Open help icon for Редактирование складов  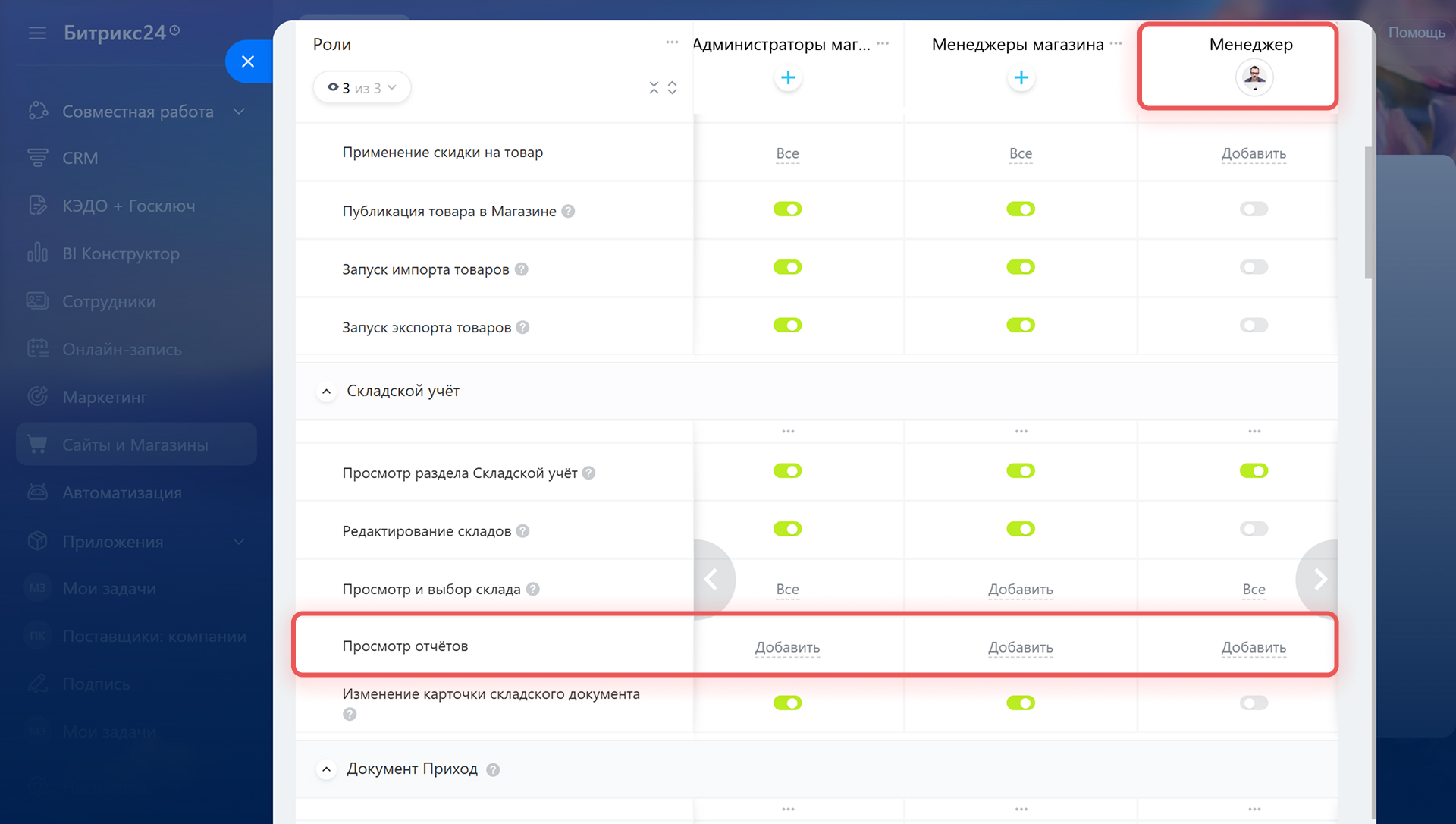click(522, 531)
